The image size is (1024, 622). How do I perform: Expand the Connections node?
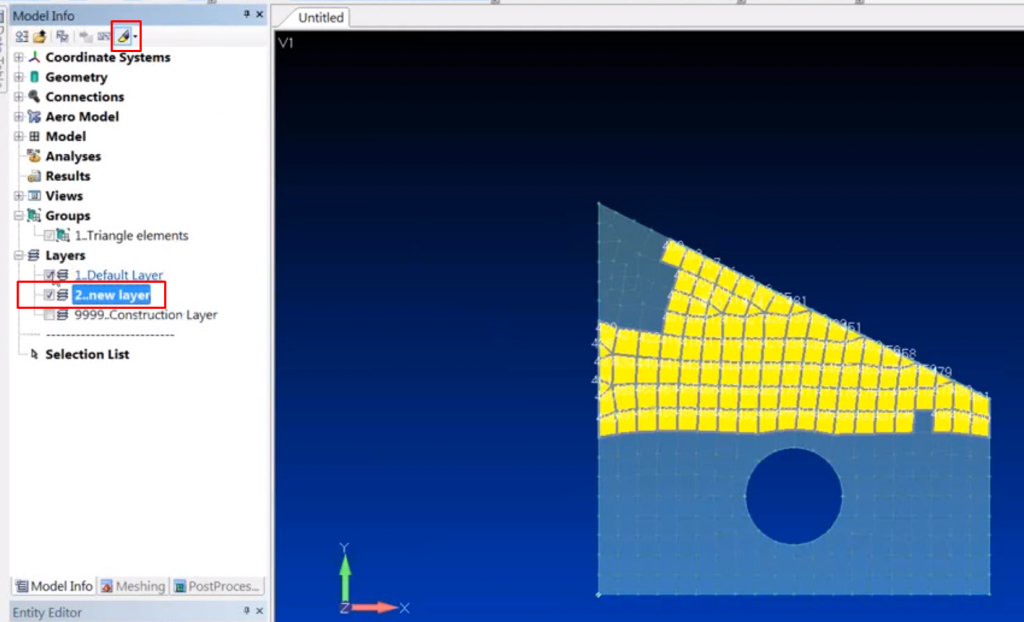coord(19,97)
